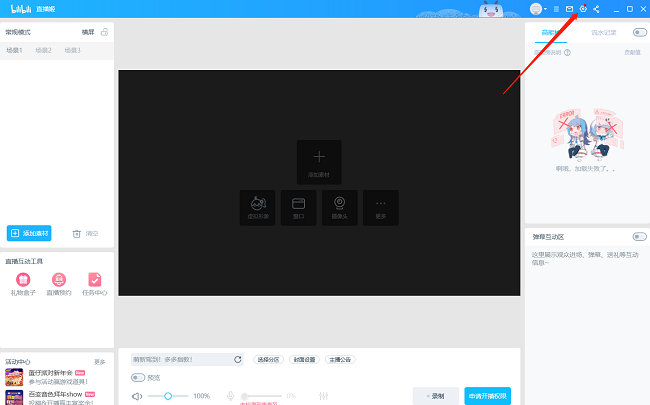Screen dimensions: 650x405
Task: Open the 礼物盒子 gift box tool
Action: [x=23, y=284]
